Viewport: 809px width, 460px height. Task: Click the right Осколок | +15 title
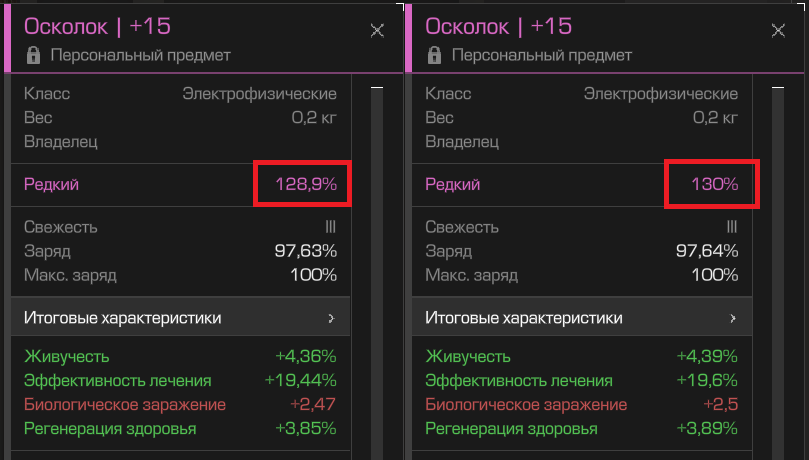click(x=498, y=26)
